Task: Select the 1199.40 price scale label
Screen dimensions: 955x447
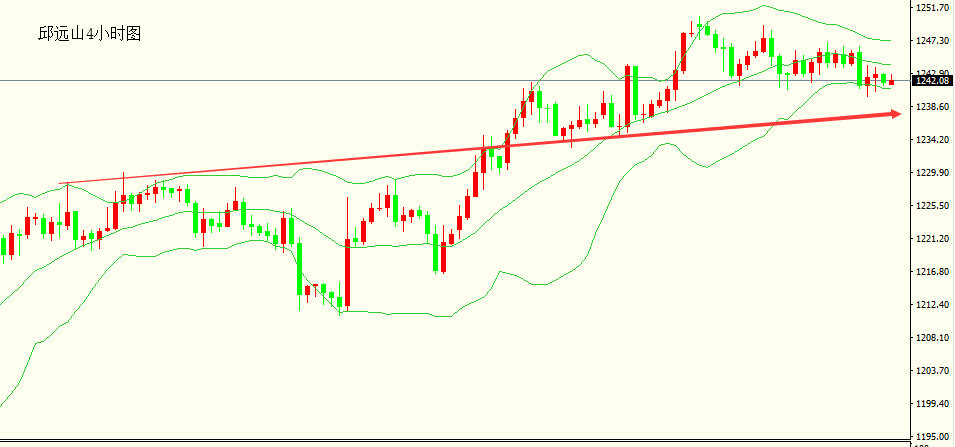Action: click(933, 404)
